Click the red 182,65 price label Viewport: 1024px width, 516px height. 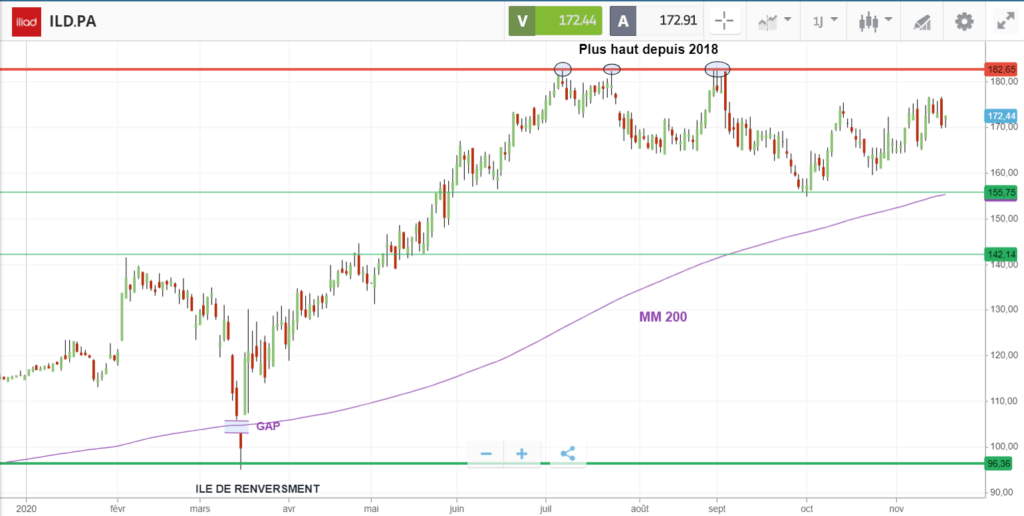coord(1000,69)
